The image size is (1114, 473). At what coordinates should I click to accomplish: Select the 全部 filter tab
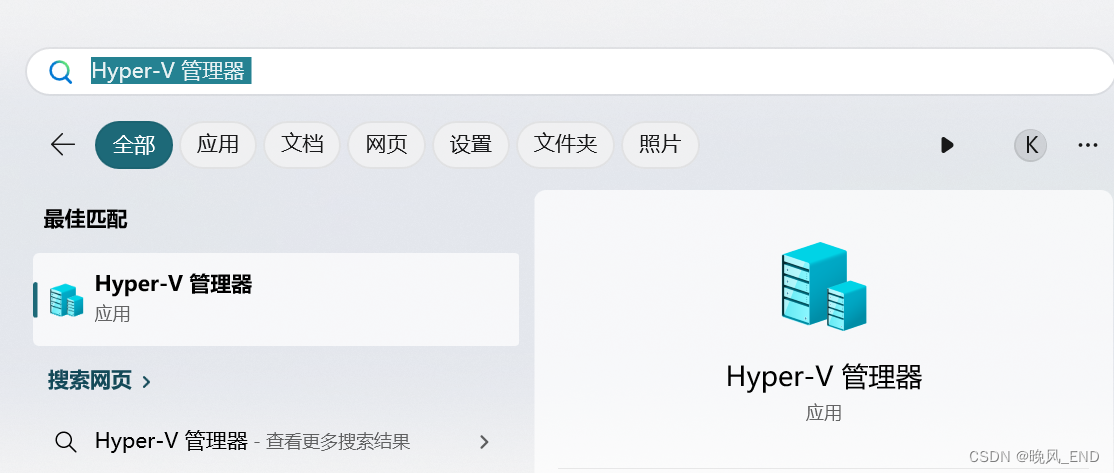(134, 145)
